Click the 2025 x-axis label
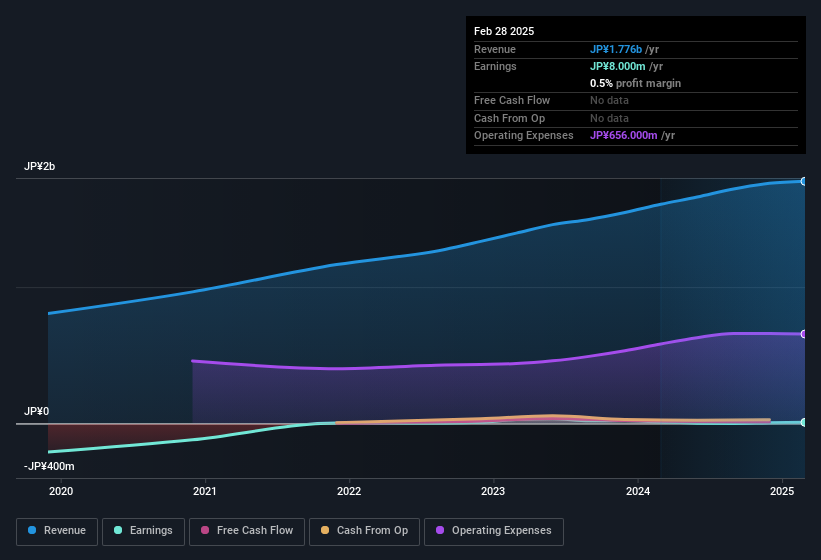The width and height of the screenshot is (821, 560). [x=782, y=491]
